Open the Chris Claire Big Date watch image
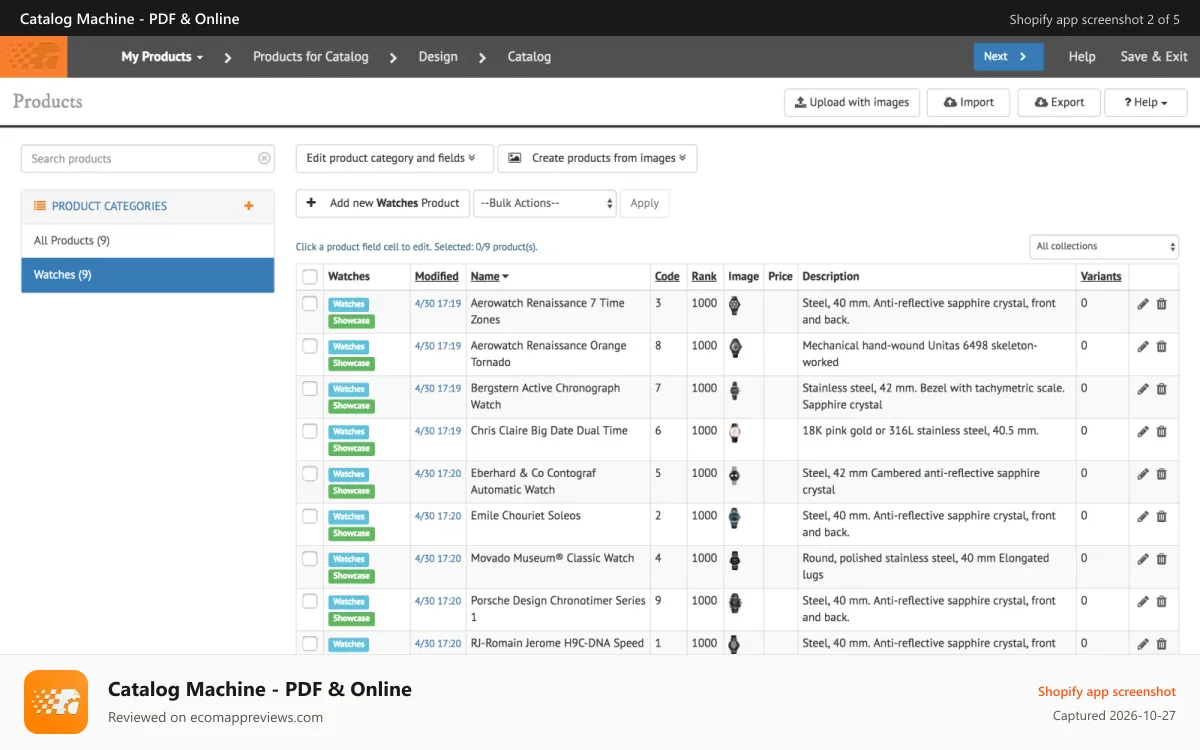 [735, 433]
